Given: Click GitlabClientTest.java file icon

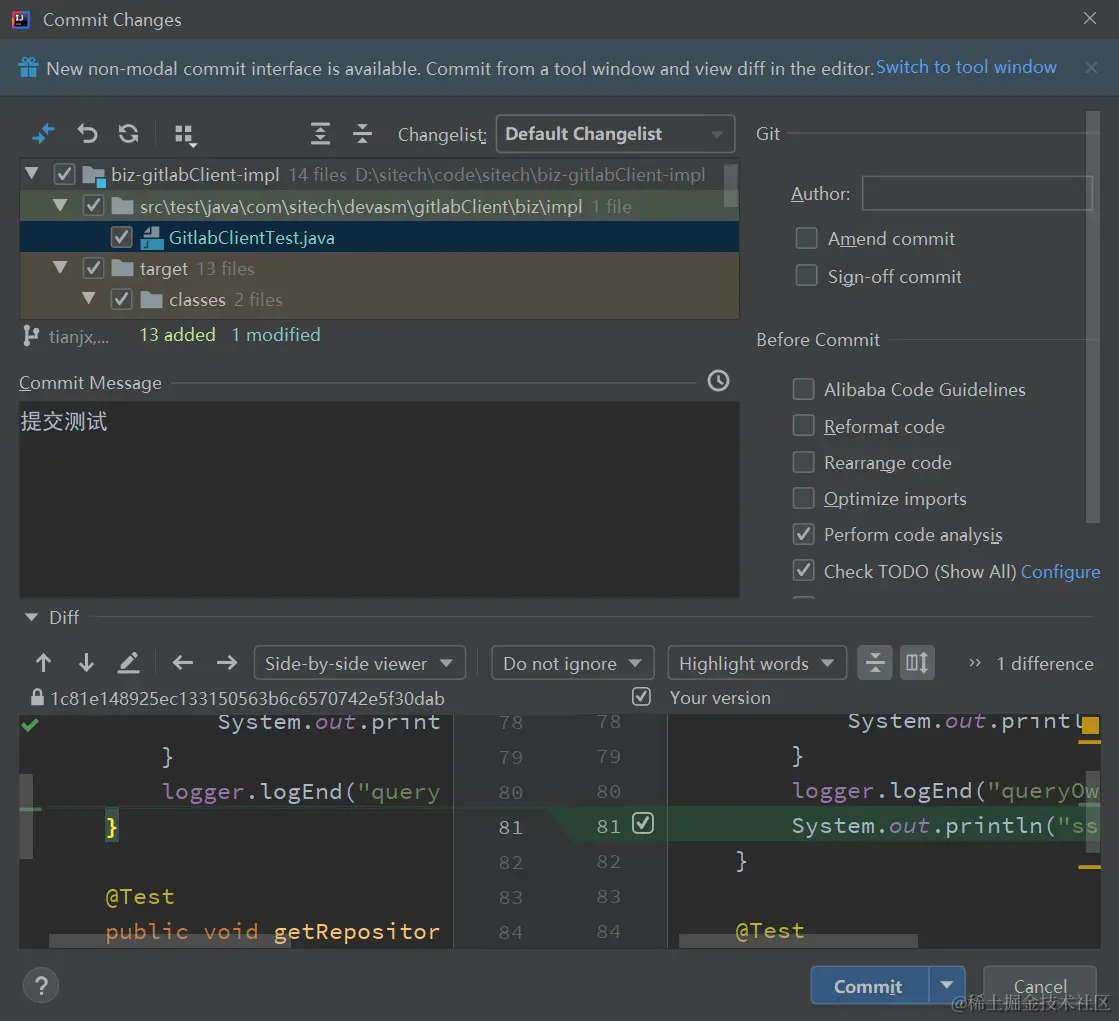Looking at the screenshot, I should 151,238.
